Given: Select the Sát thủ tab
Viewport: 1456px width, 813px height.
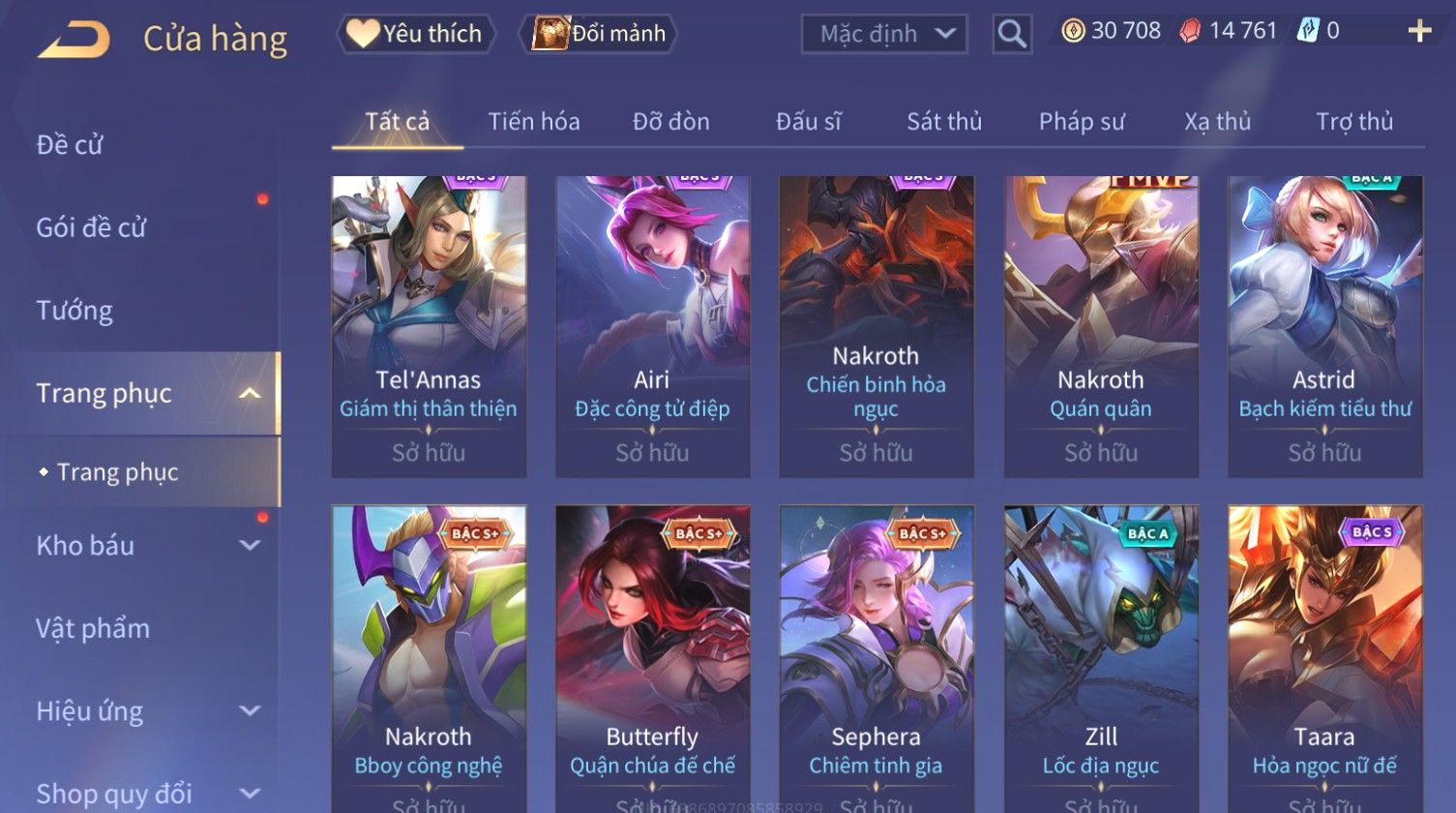Looking at the screenshot, I should point(944,121).
